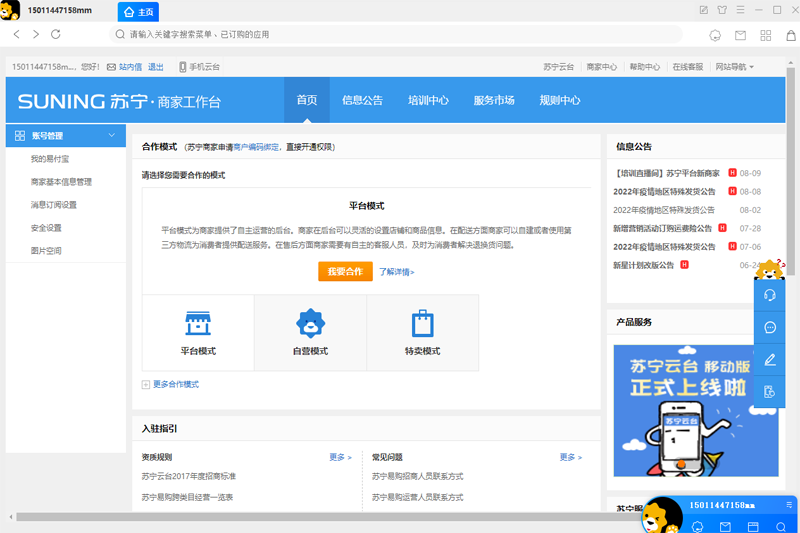The image size is (800, 533).
Task: Select the 主页 home tab
Action: pyautogui.click(x=138, y=12)
